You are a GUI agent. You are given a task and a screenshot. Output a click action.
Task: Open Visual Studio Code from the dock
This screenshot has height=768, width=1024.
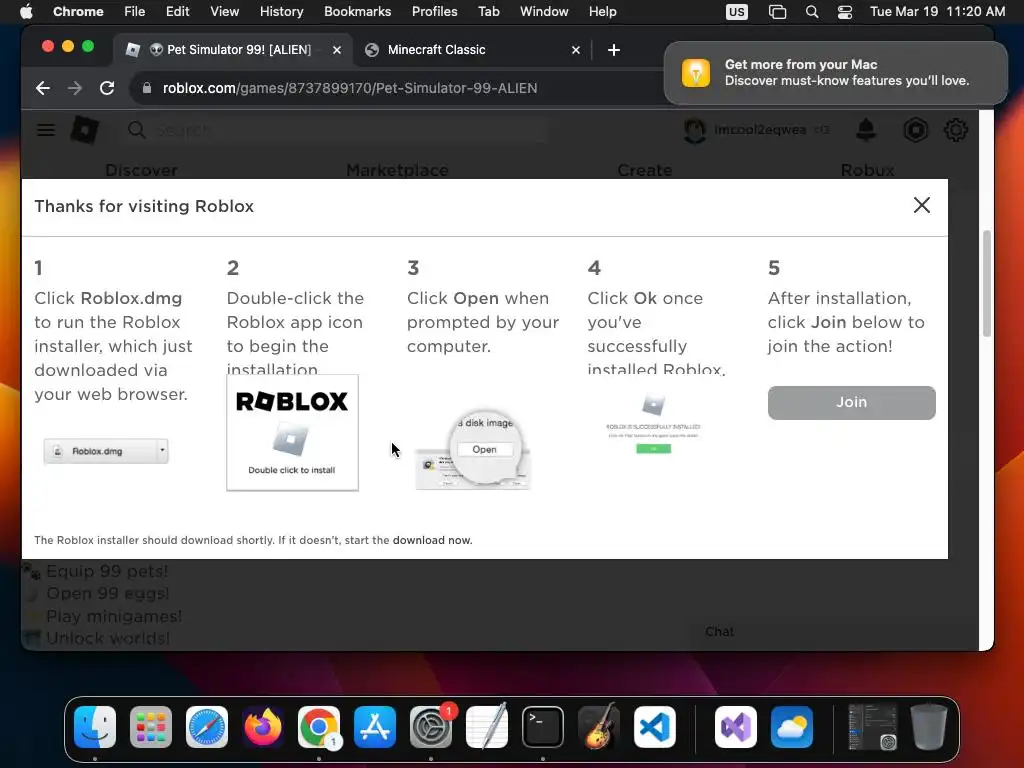(x=654, y=727)
